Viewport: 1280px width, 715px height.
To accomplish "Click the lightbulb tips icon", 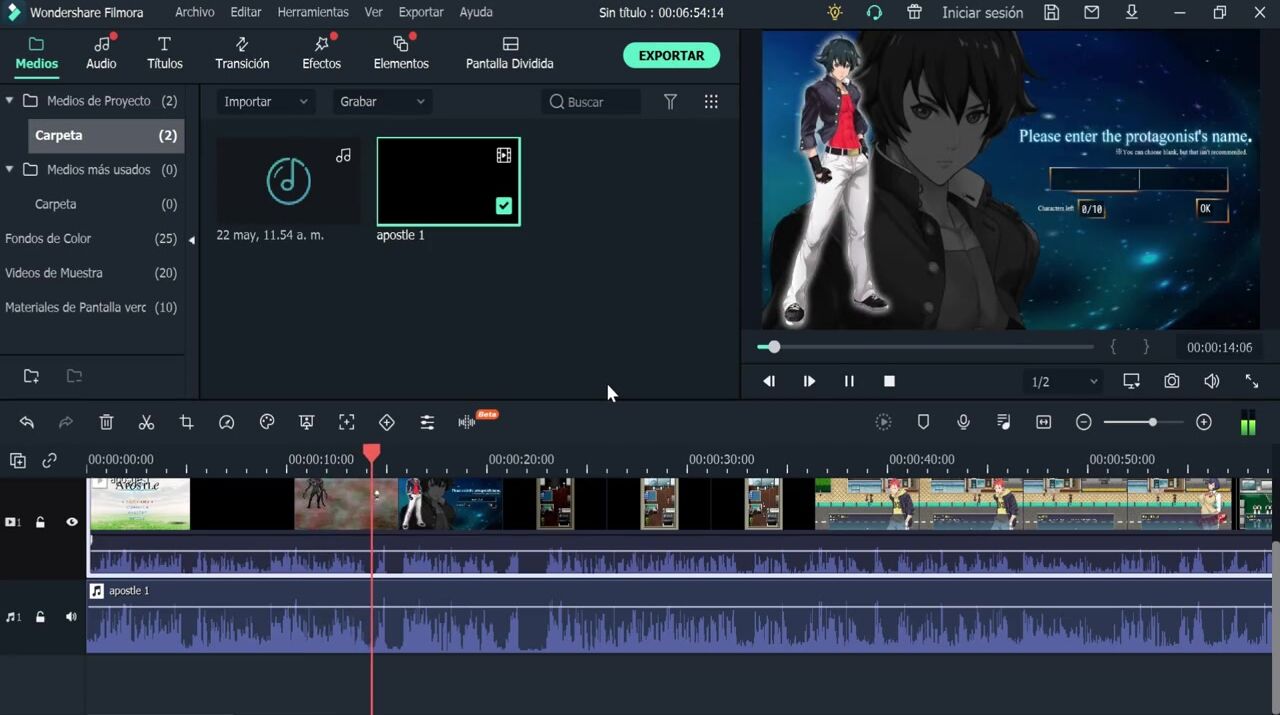I will [835, 13].
